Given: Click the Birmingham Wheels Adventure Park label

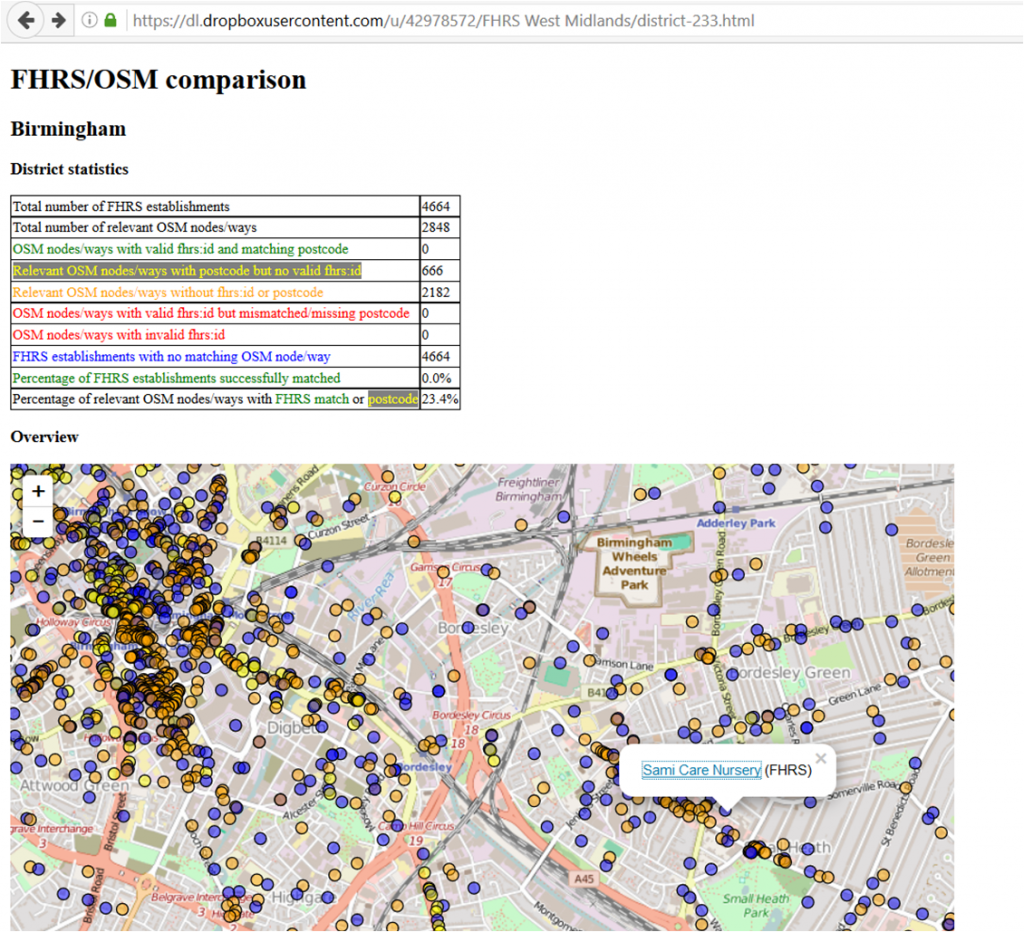Looking at the screenshot, I should click(x=635, y=563).
